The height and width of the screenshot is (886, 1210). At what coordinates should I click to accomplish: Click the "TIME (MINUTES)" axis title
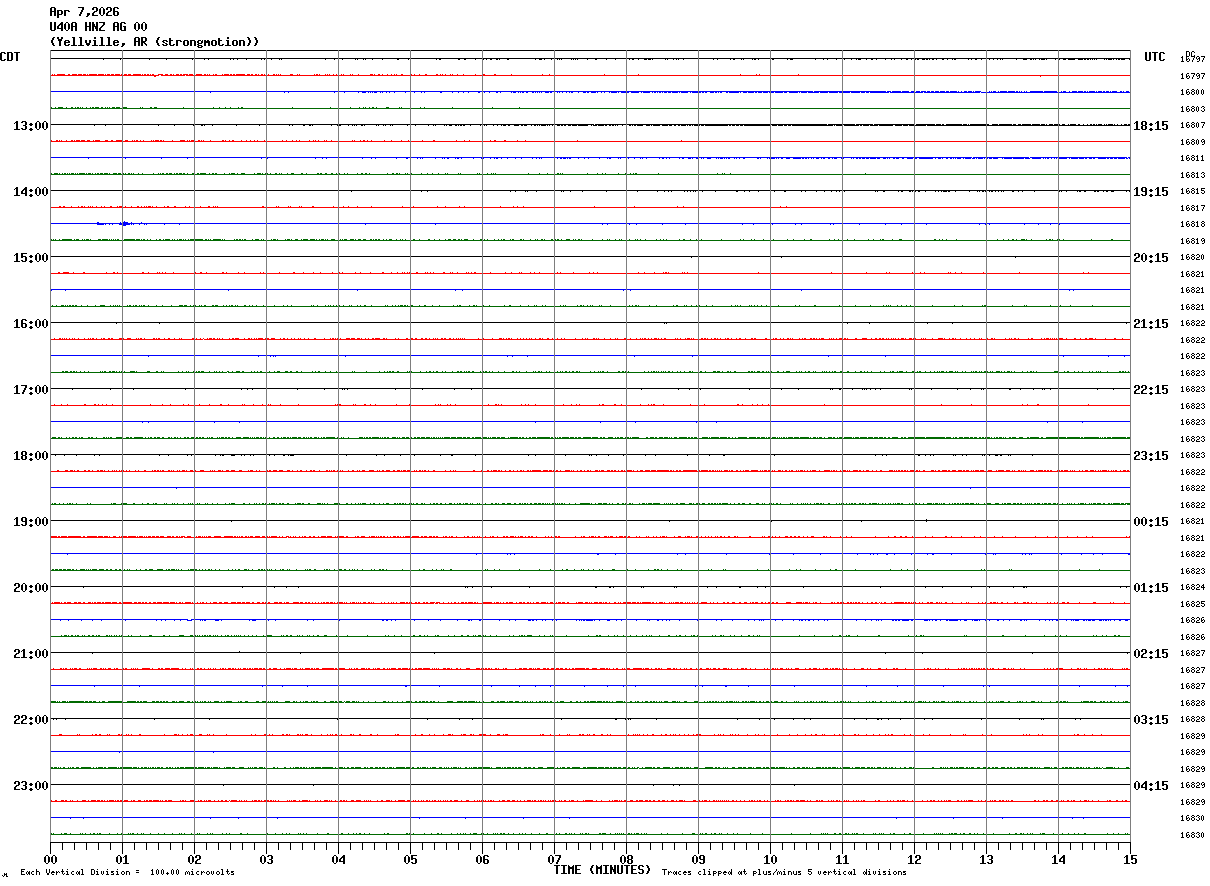(x=602, y=870)
